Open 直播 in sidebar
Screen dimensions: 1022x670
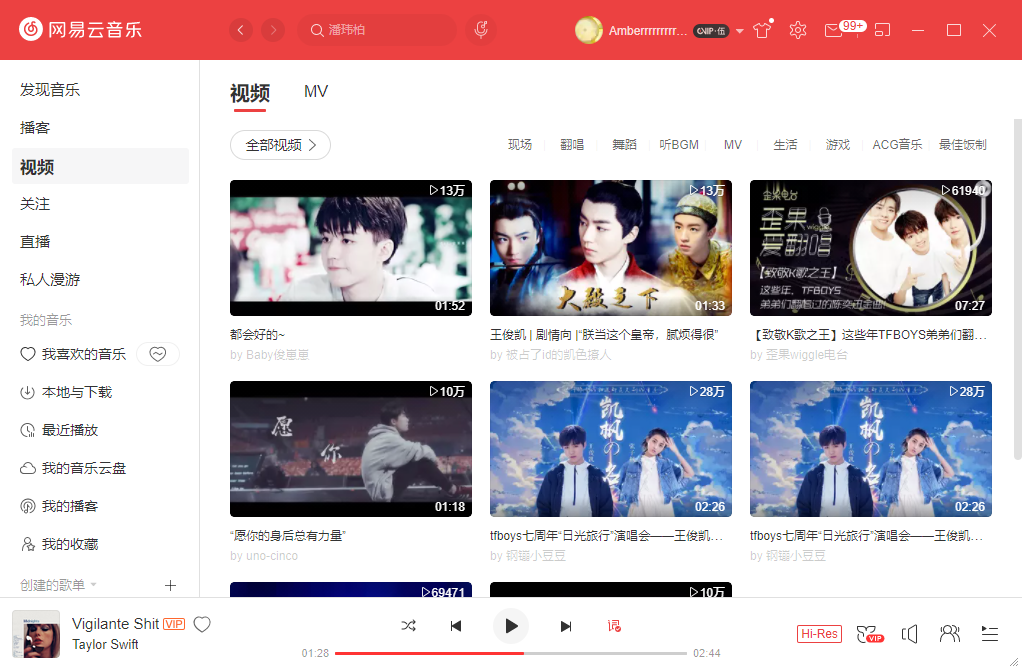point(35,242)
